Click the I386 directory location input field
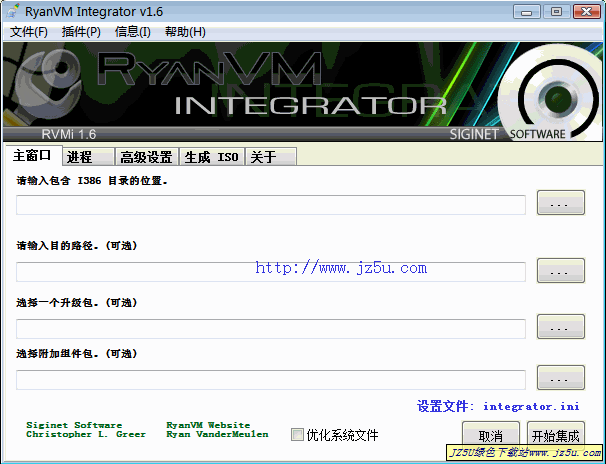Screen dimensions: 606x464 (x=271, y=205)
